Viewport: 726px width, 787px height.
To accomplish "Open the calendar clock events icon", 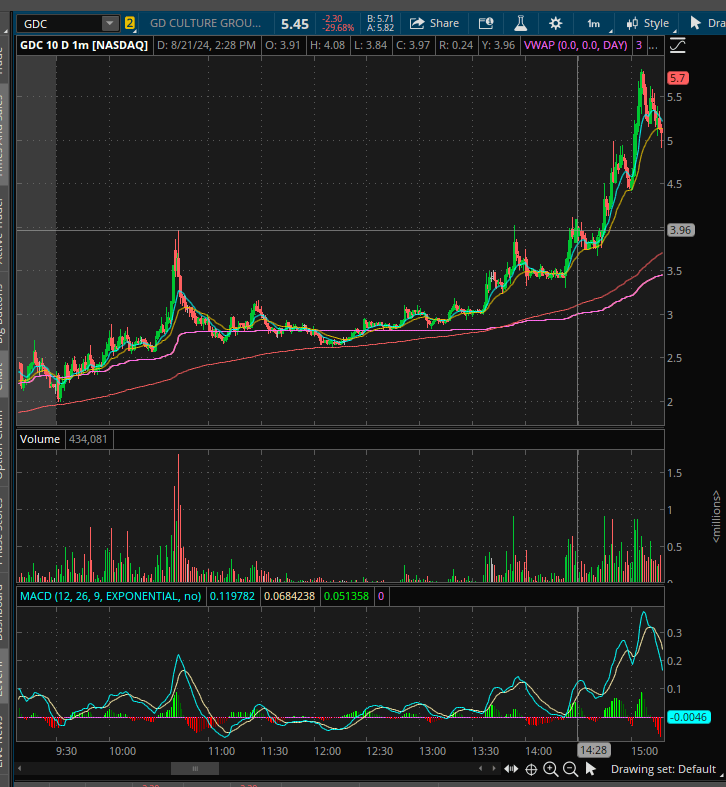I will (x=486, y=24).
